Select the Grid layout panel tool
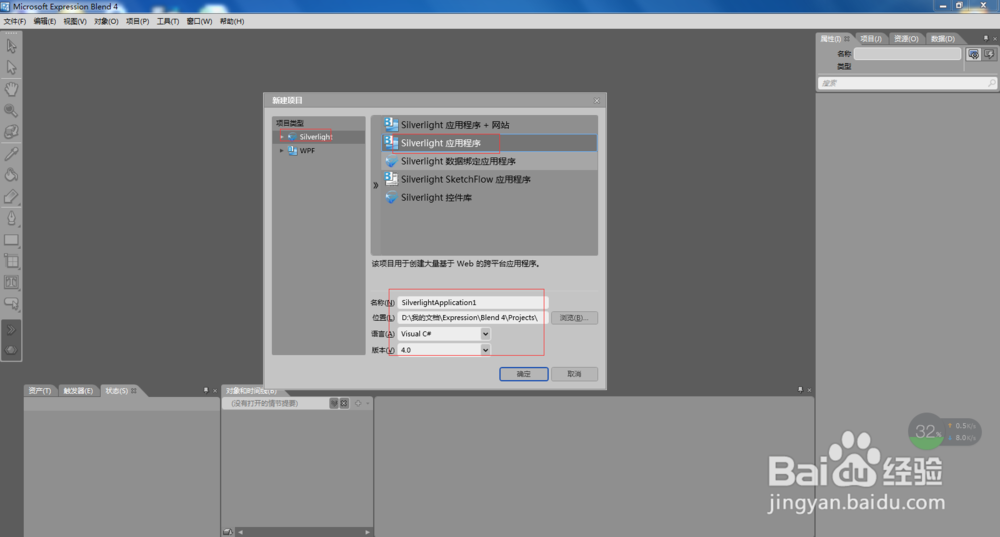The width and height of the screenshot is (1000, 537). [x=11, y=261]
